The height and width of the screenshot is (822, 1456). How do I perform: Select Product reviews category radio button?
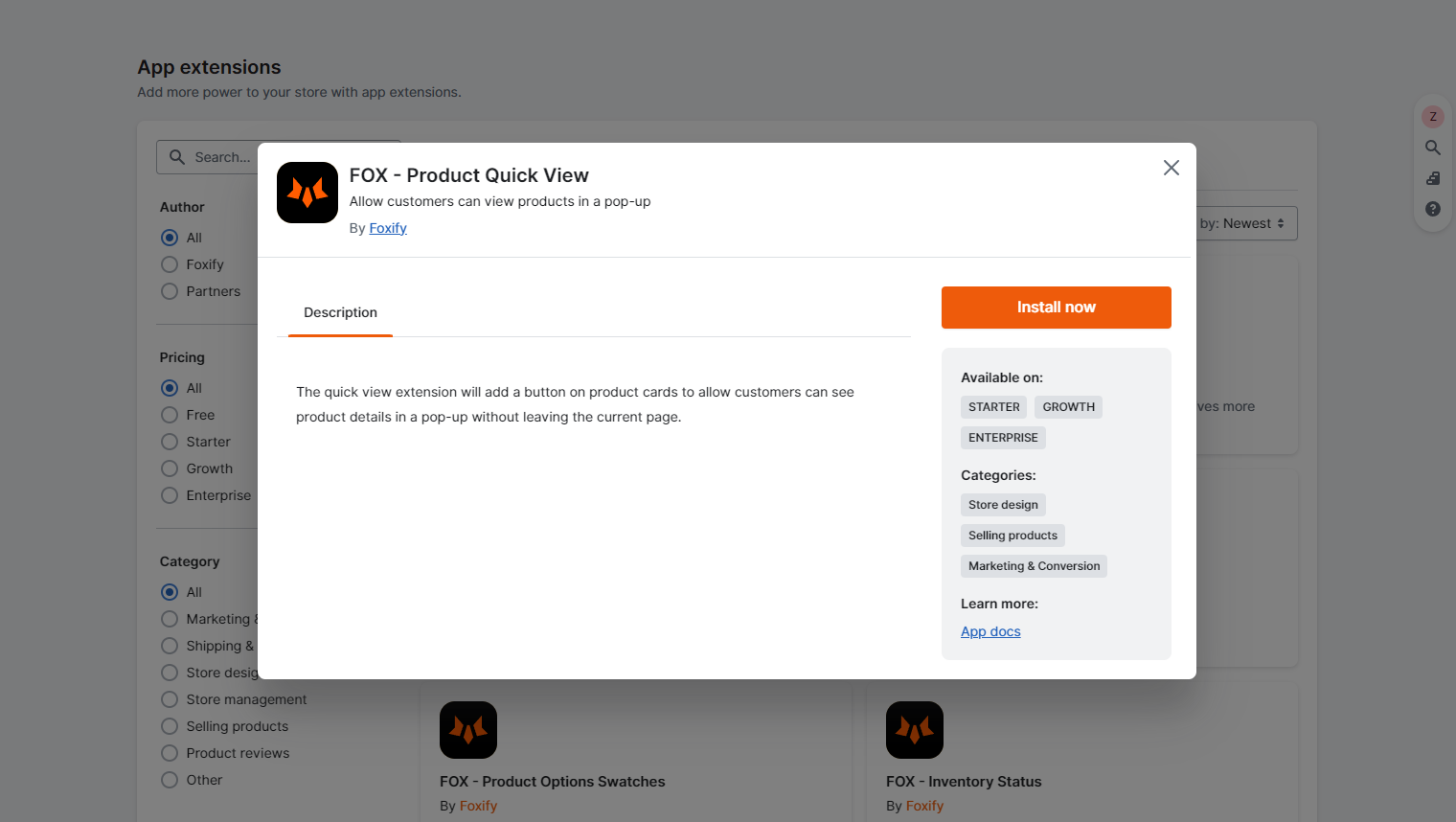tap(170, 753)
